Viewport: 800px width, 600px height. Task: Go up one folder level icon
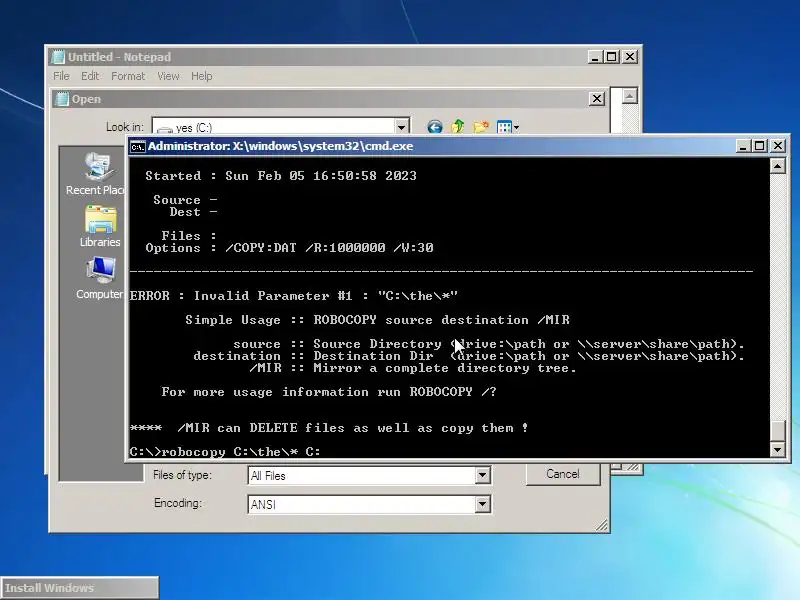[x=458, y=127]
